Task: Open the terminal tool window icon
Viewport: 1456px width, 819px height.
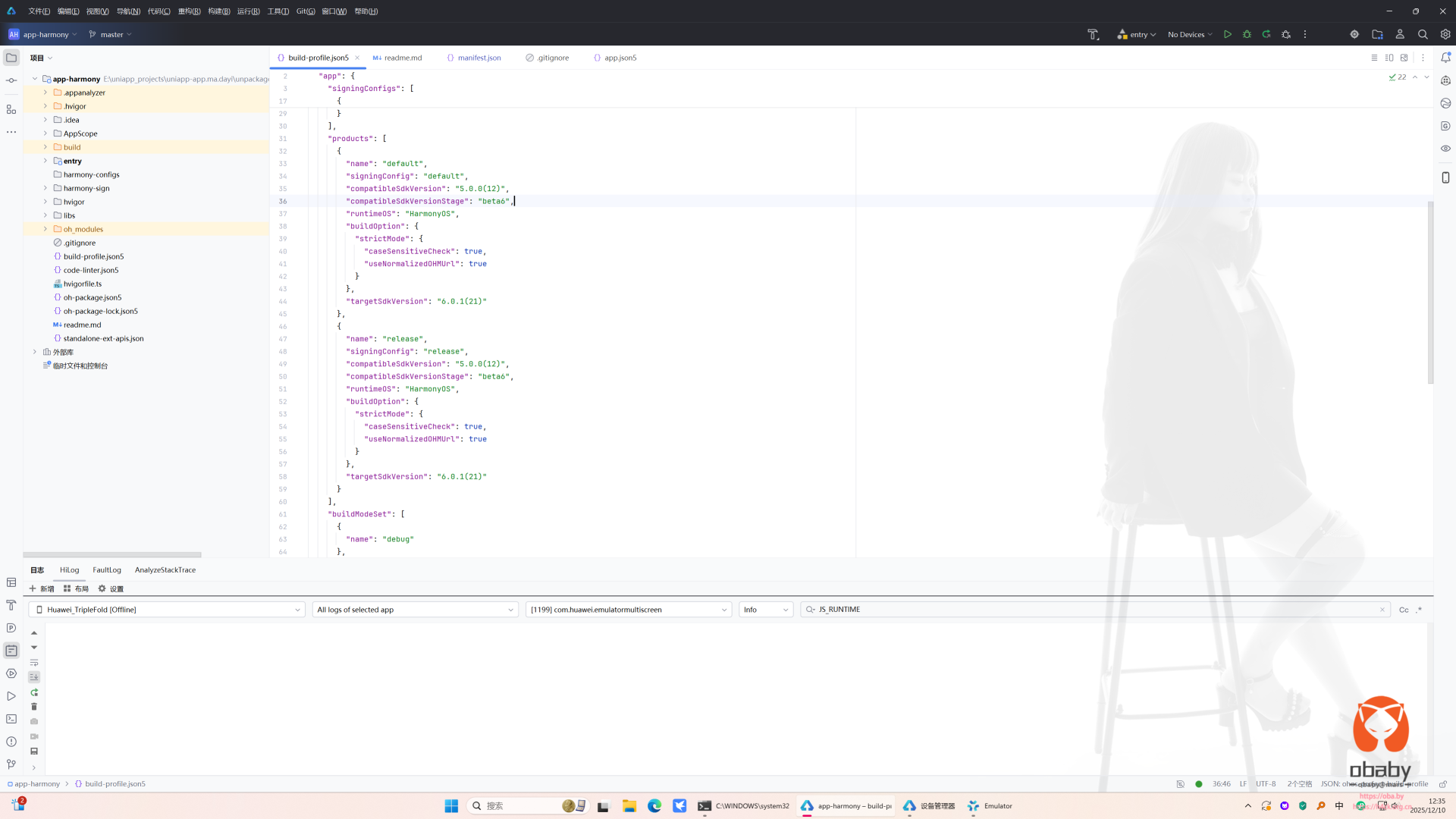Action: 11,719
